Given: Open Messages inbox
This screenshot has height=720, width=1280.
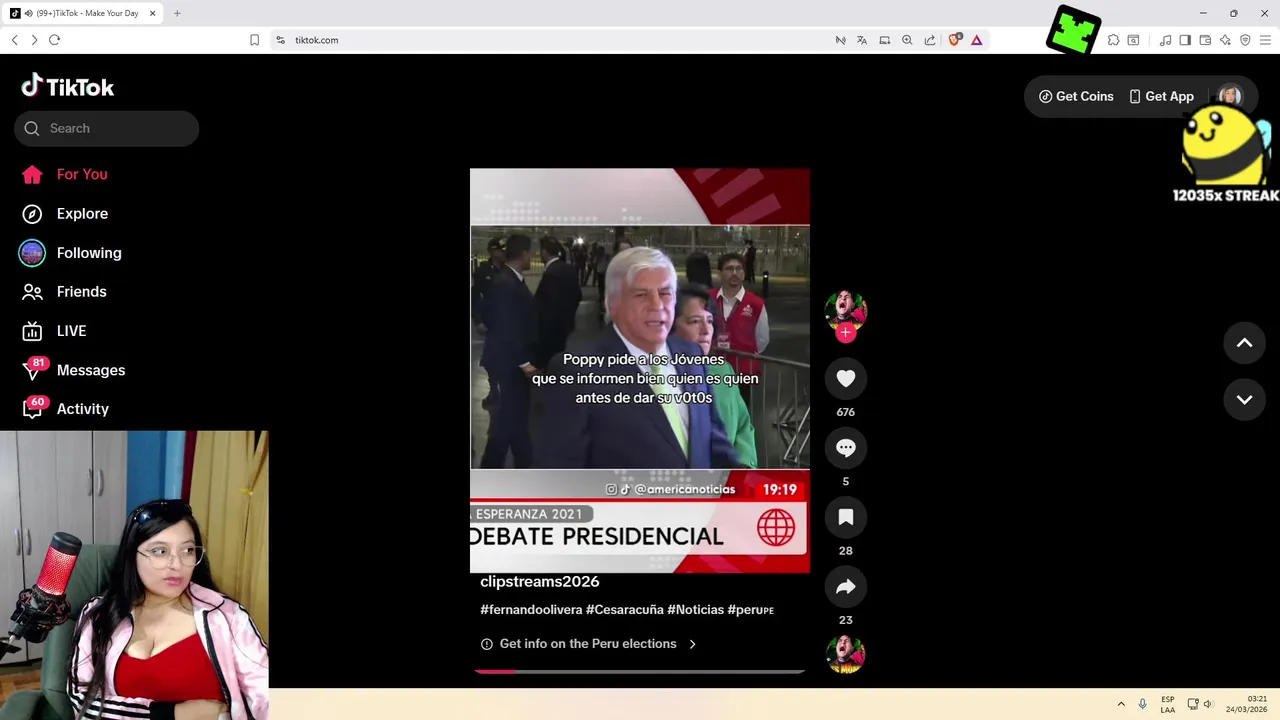Looking at the screenshot, I should [x=73, y=370].
